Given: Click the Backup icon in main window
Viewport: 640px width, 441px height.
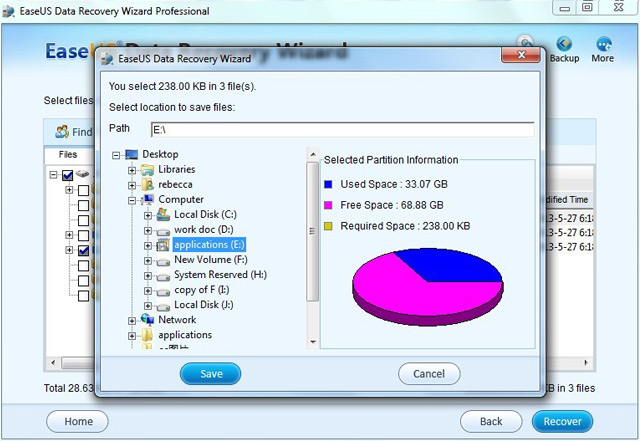Looking at the screenshot, I should (x=564, y=44).
